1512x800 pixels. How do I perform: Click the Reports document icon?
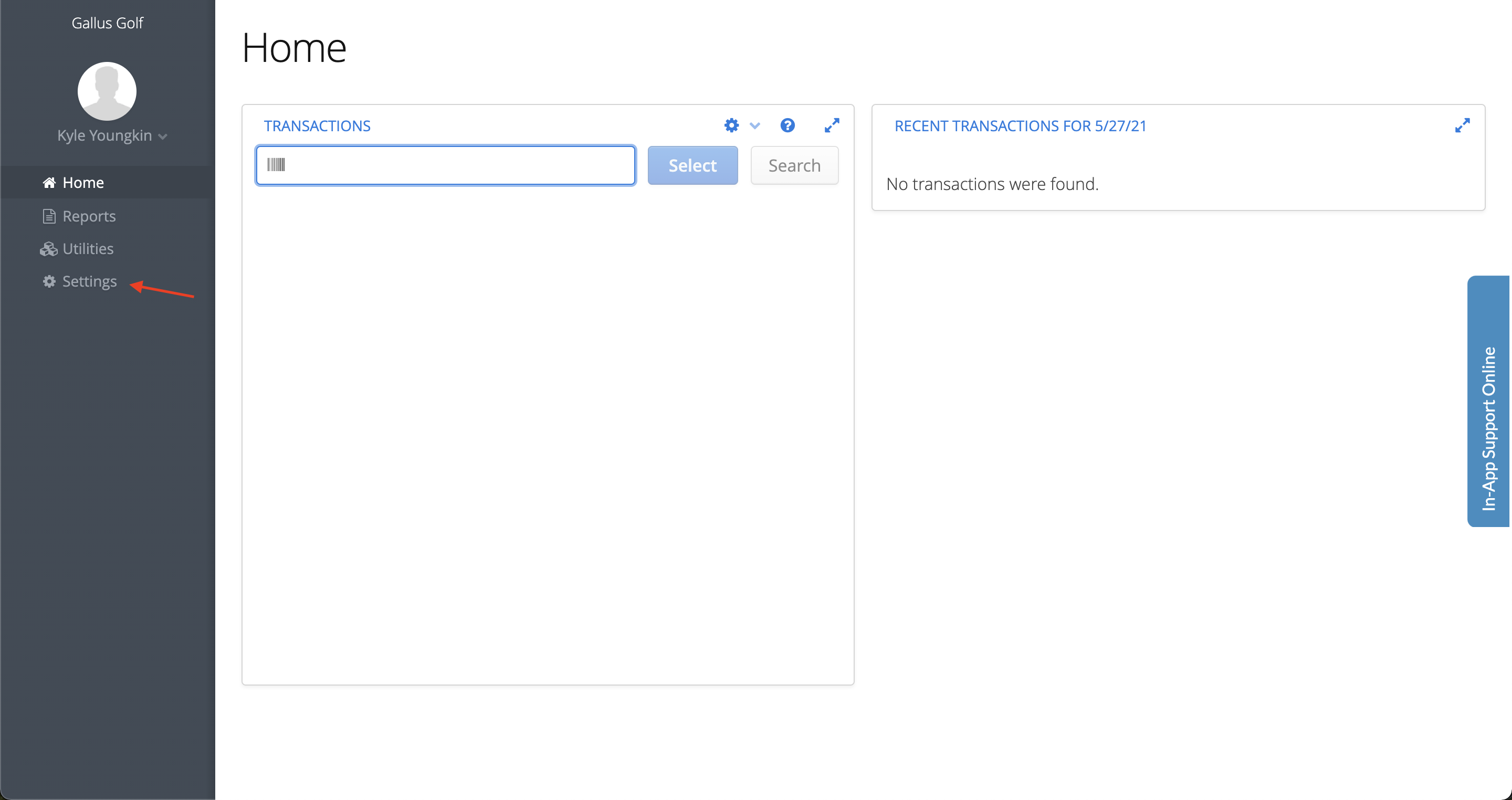tap(49, 216)
